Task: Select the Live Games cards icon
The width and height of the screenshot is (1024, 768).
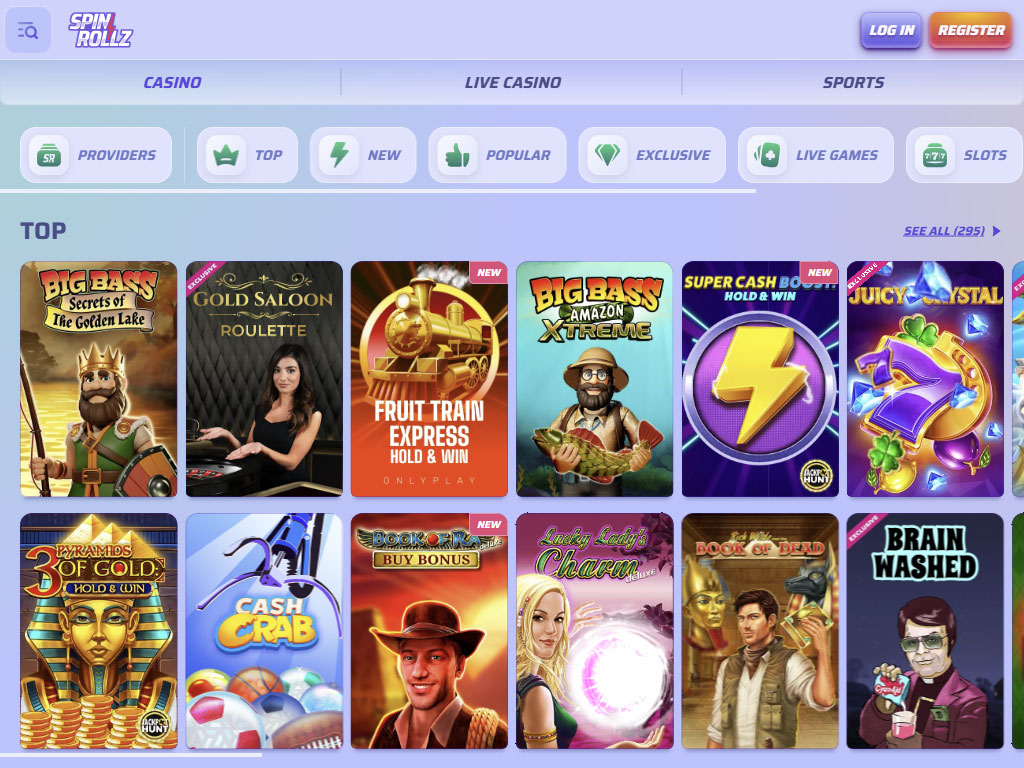Action: click(x=767, y=155)
